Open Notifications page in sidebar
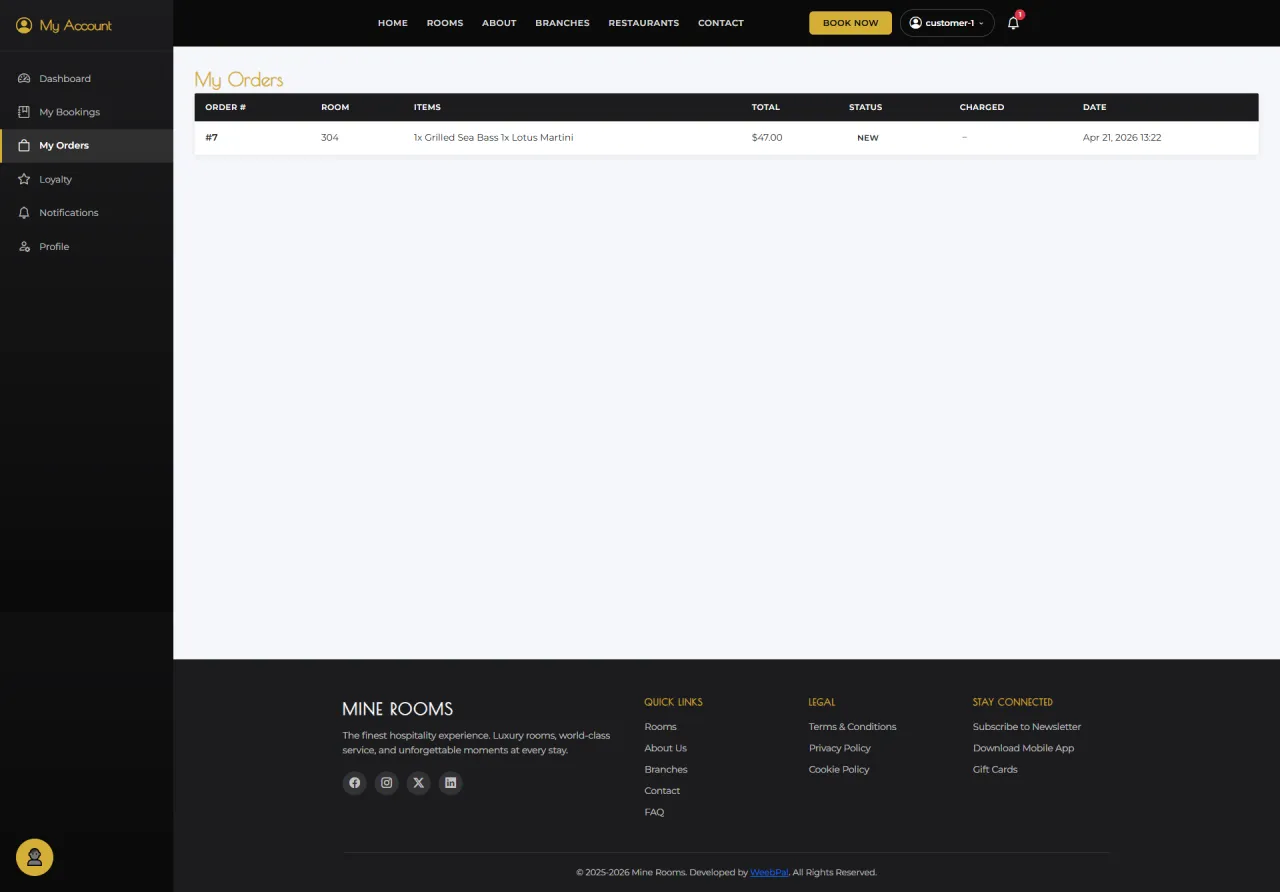 86,213
